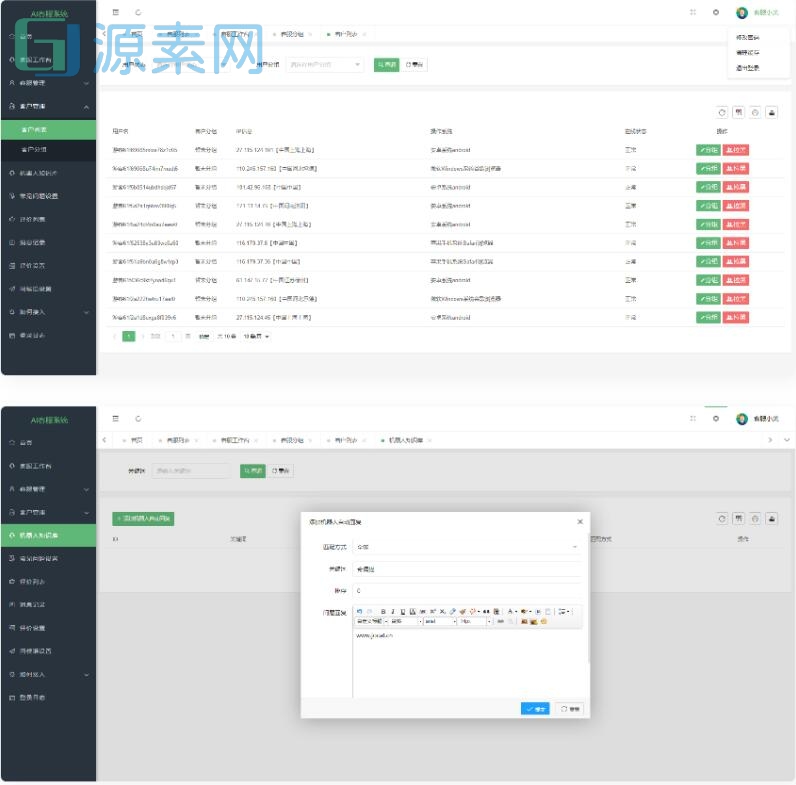Viewport: 796px width, 785px height.
Task: Expand 客服管理 sidebar chevron in top screenshot
Action: (x=86, y=83)
